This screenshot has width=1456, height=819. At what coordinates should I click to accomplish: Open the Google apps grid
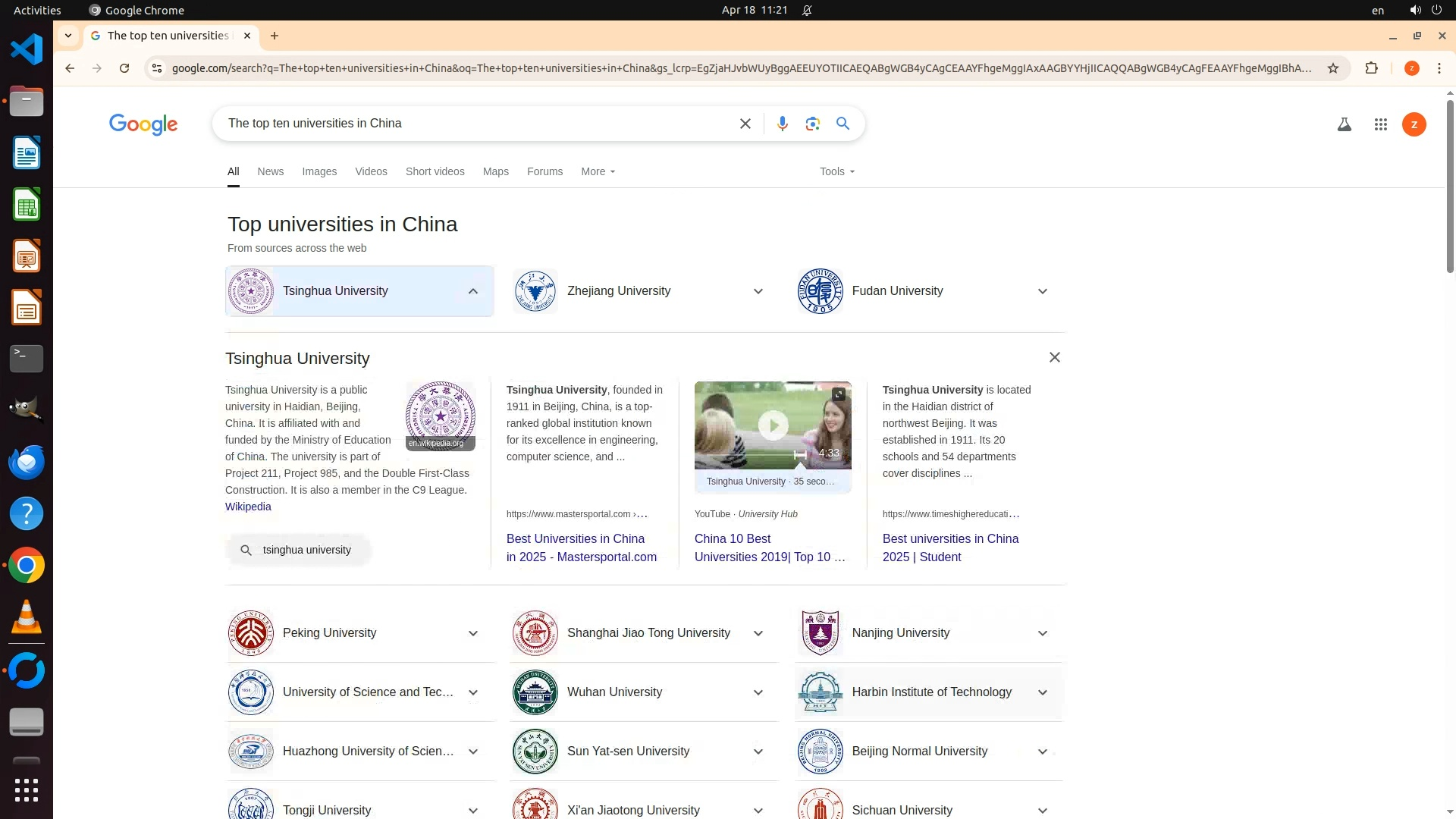tap(1380, 124)
